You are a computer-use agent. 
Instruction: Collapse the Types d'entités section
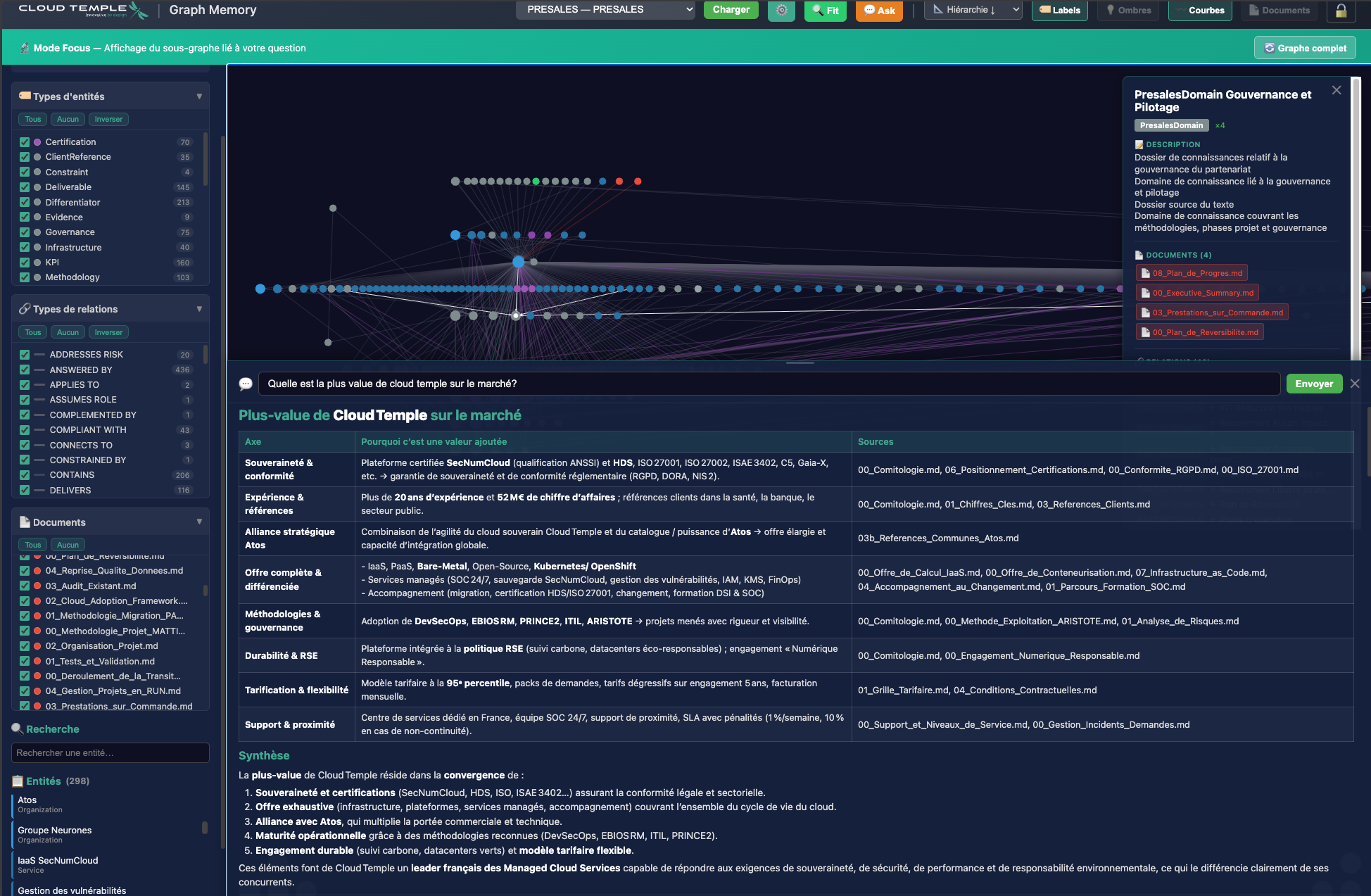[x=199, y=96]
